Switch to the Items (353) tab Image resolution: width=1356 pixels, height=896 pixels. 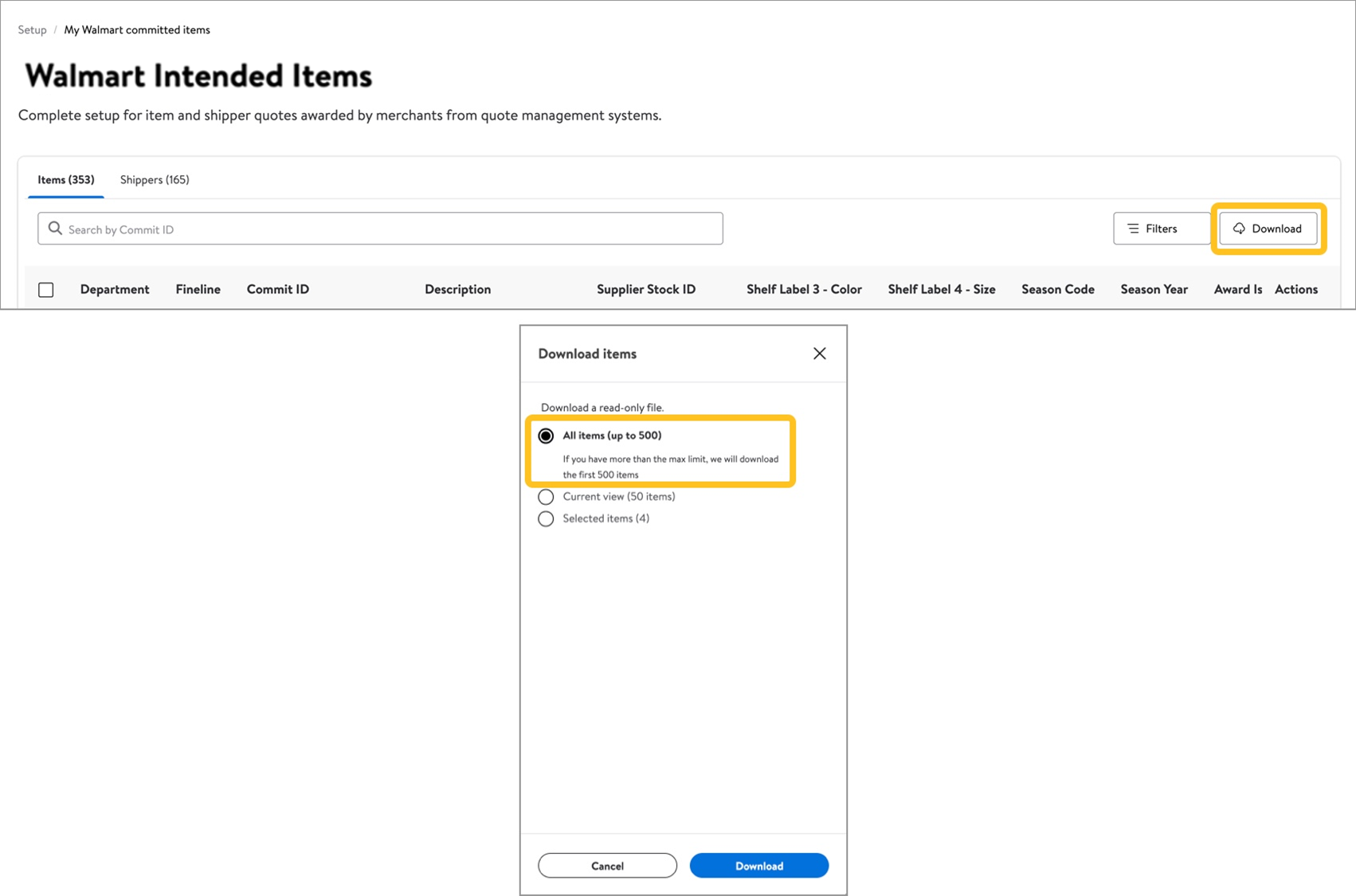point(66,180)
